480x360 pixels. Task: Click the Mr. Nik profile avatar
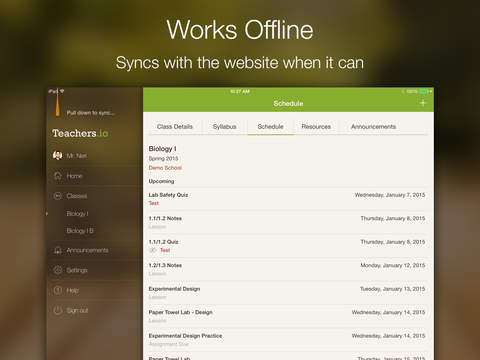(x=58, y=155)
